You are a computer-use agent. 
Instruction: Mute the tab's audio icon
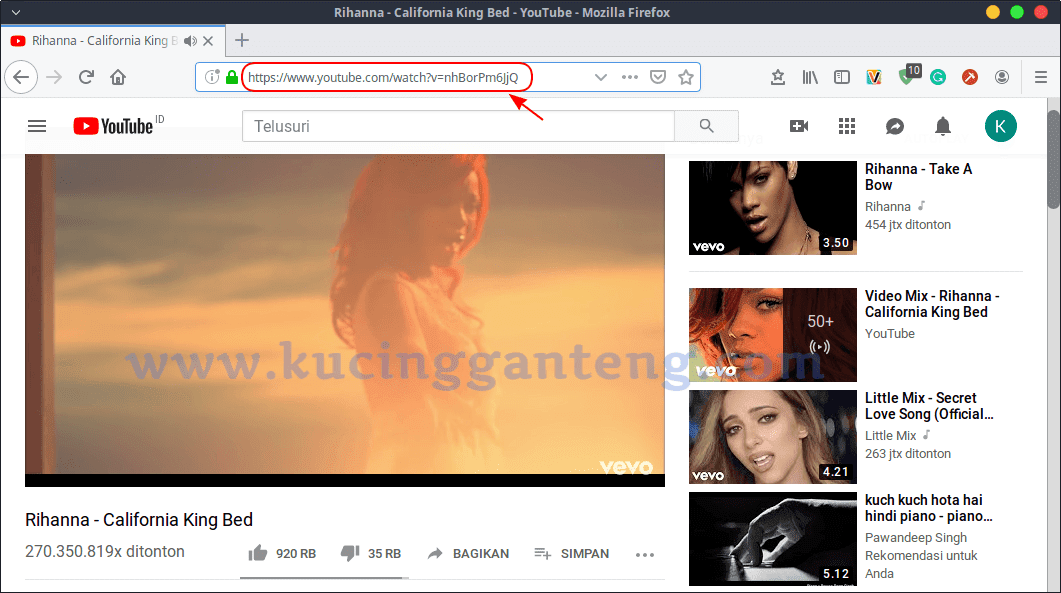tap(190, 41)
